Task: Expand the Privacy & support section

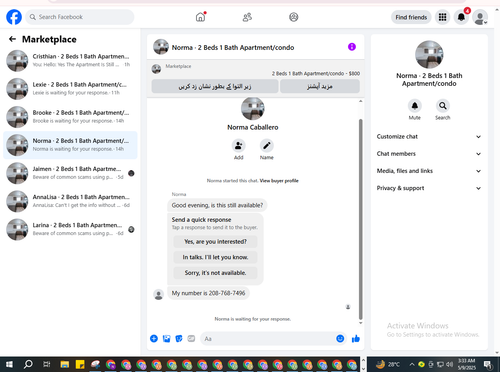Action: click(x=429, y=188)
